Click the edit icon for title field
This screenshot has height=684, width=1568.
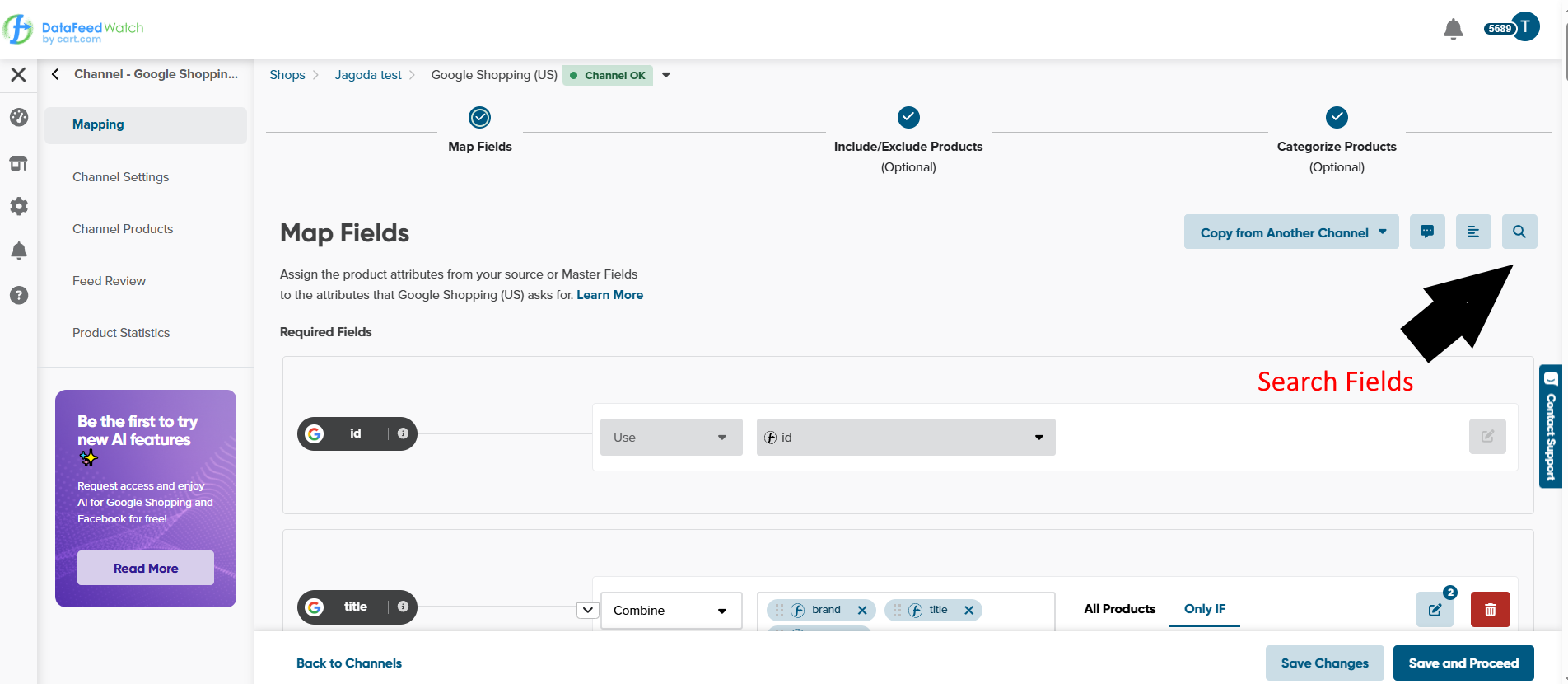point(1435,610)
